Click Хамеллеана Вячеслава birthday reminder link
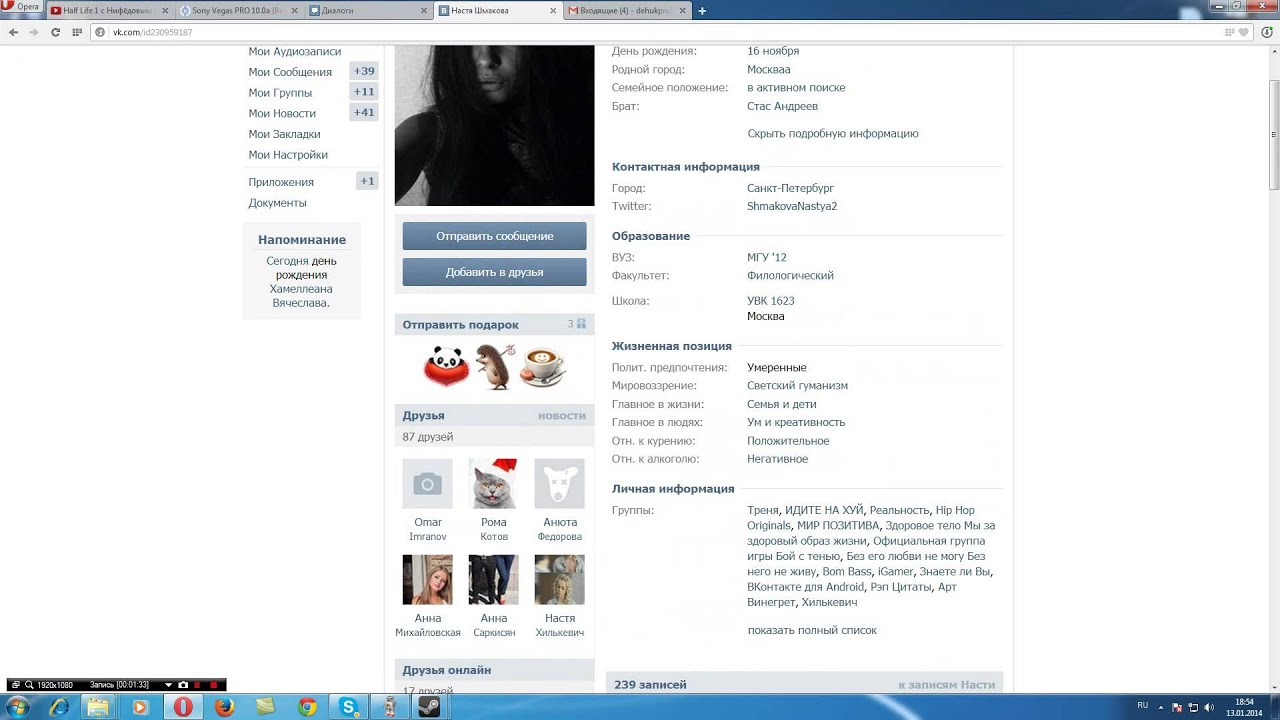This screenshot has width=1280, height=720. pyautogui.click(x=301, y=296)
